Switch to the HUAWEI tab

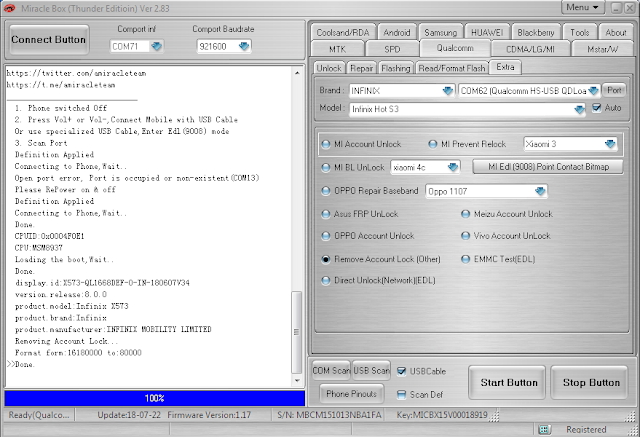tap(487, 32)
